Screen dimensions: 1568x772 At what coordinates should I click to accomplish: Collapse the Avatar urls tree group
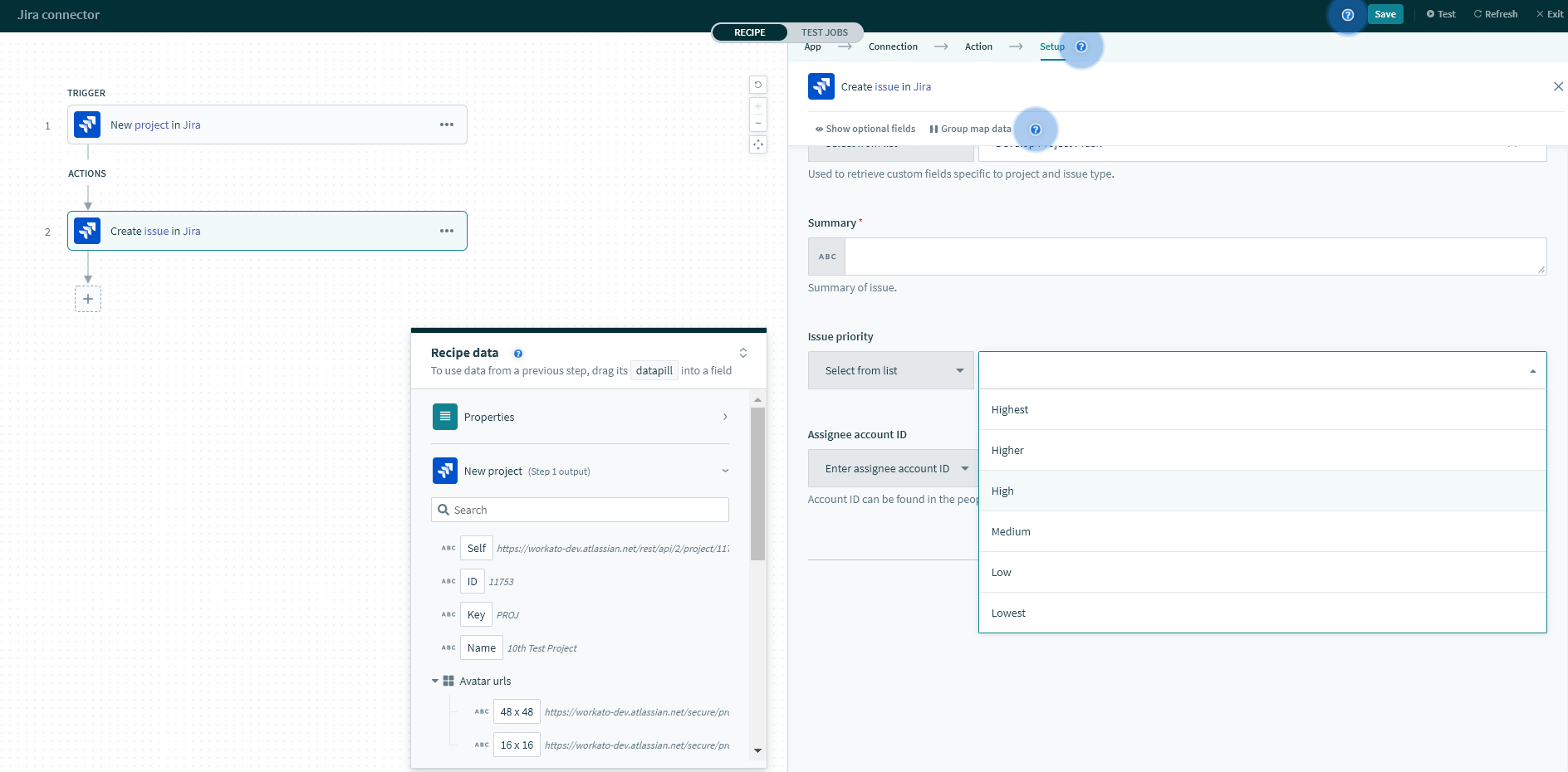[x=435, y=681]
